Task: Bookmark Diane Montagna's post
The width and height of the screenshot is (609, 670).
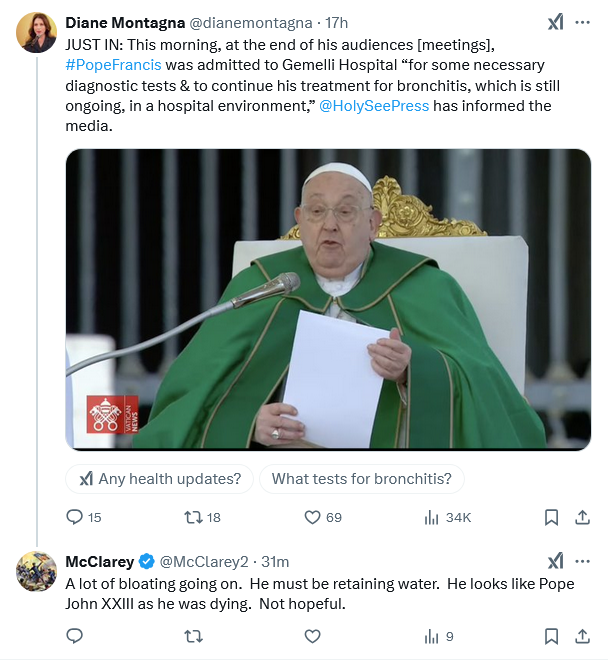Action: click(551, 517)
